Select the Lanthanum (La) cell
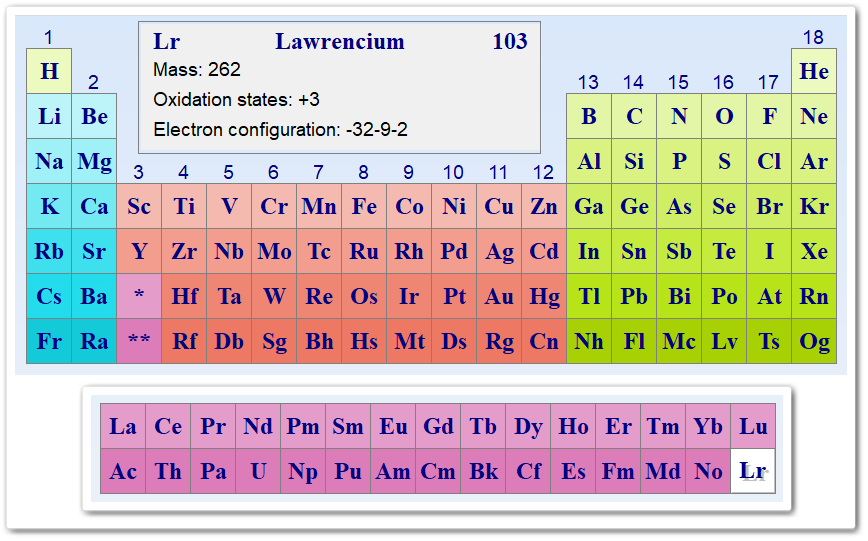868x541 pixels. point(123,426)
